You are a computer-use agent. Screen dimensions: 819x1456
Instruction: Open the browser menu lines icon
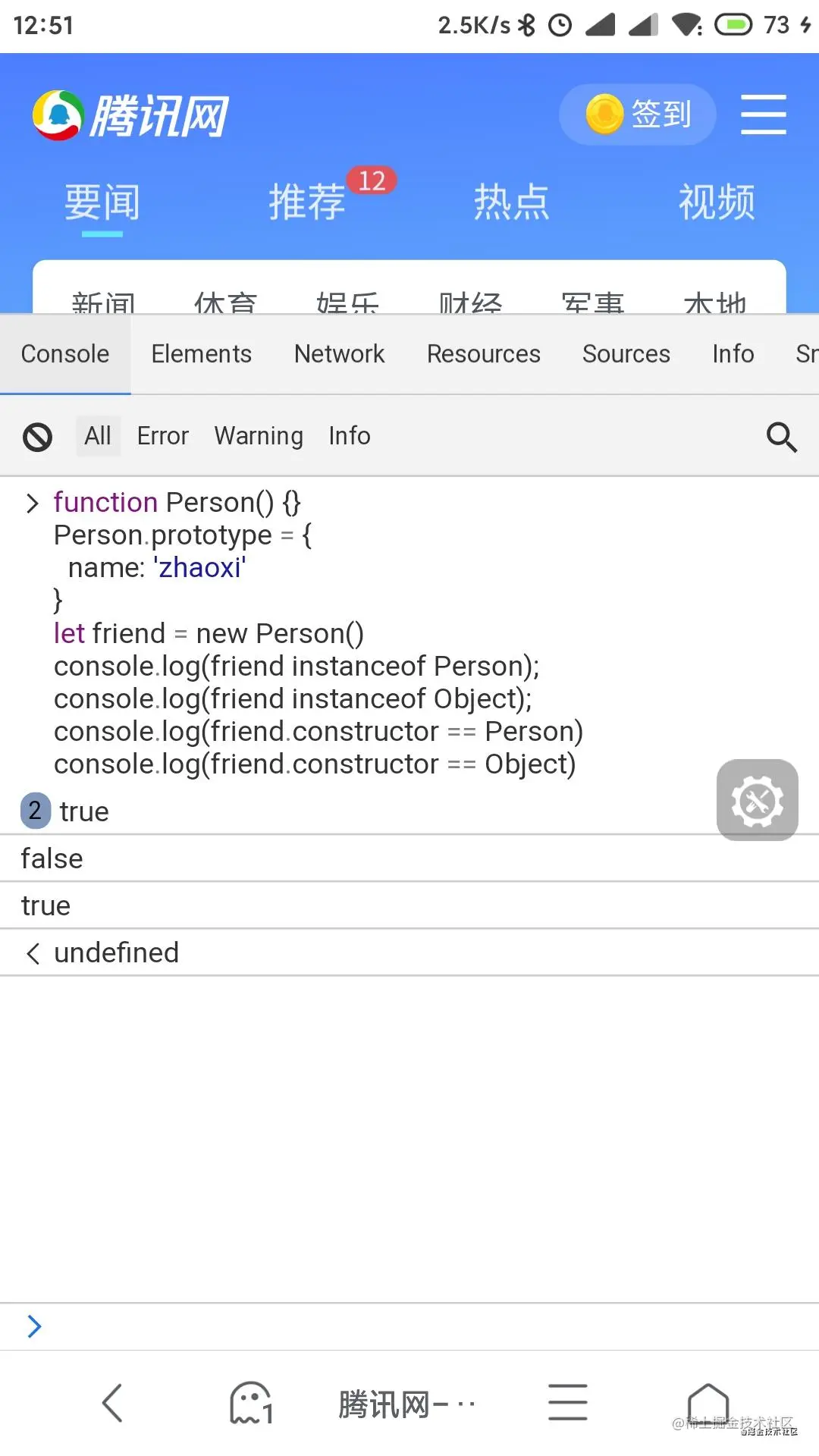(x=568, y=1402)
